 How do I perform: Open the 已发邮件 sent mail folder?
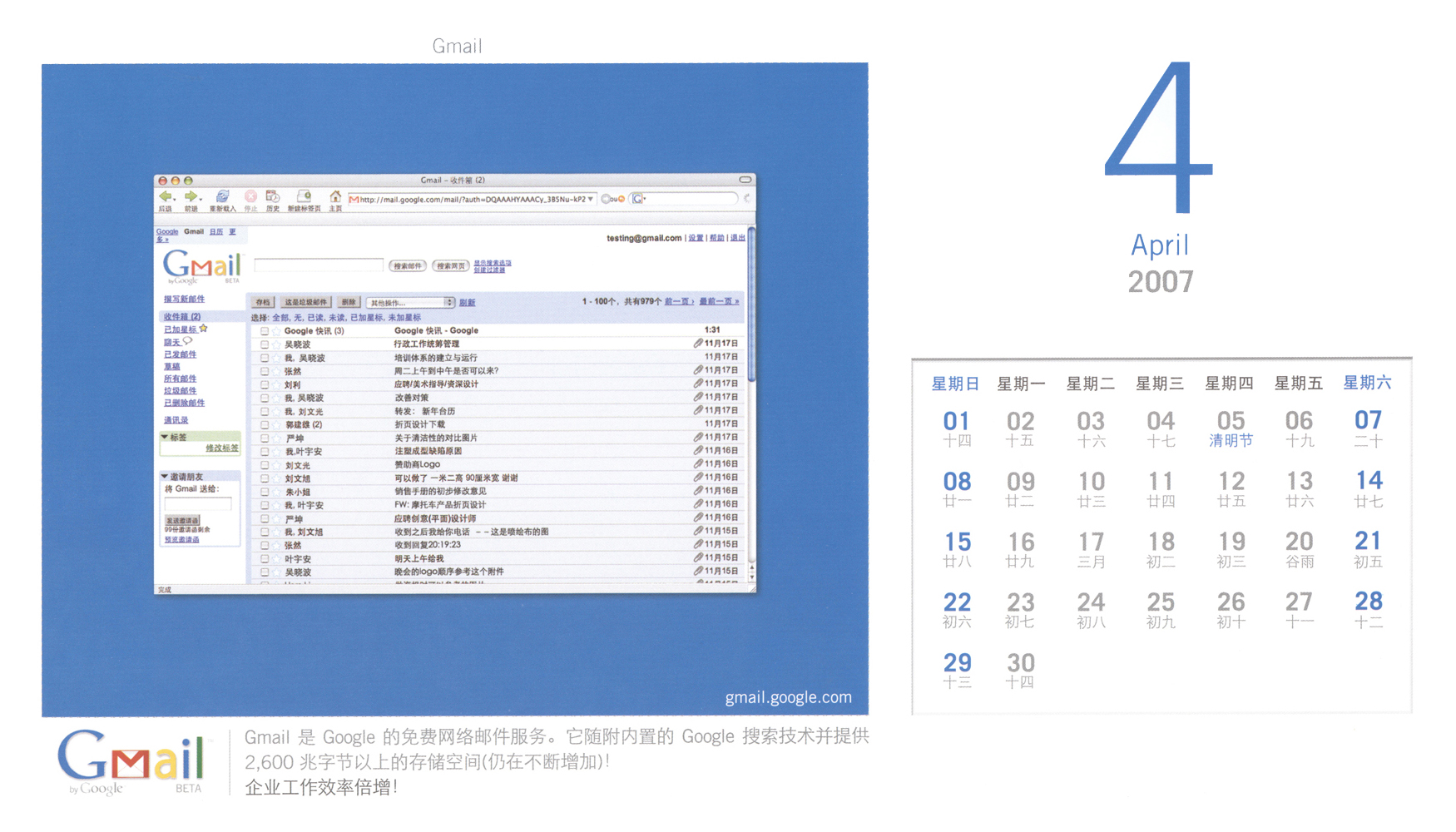[180, 354]
